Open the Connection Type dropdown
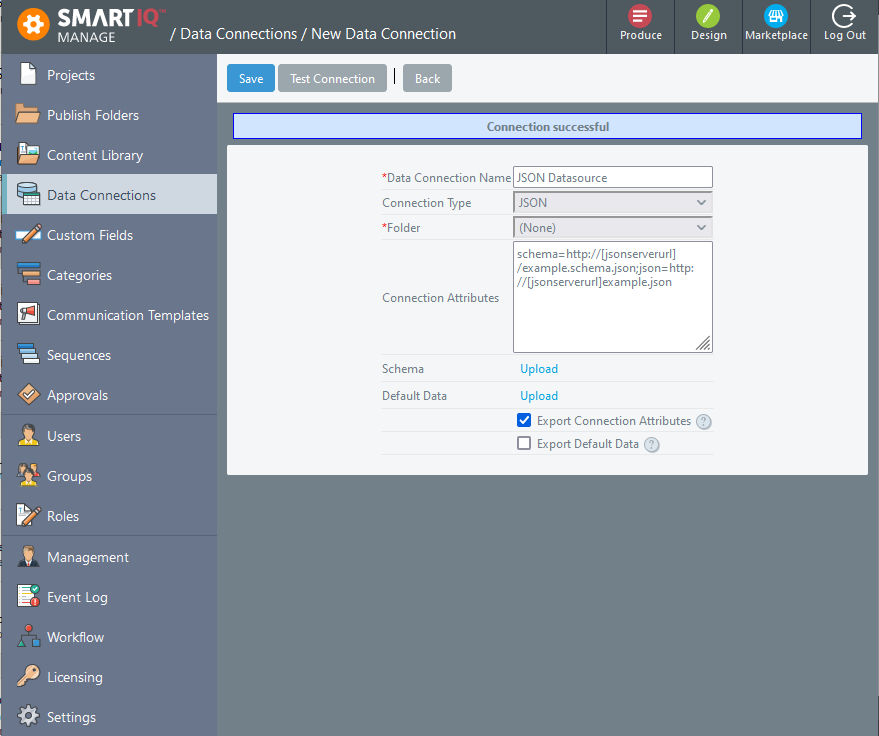Screen dimensions: 879x736 pyautogui.click(x=613, y=202)
